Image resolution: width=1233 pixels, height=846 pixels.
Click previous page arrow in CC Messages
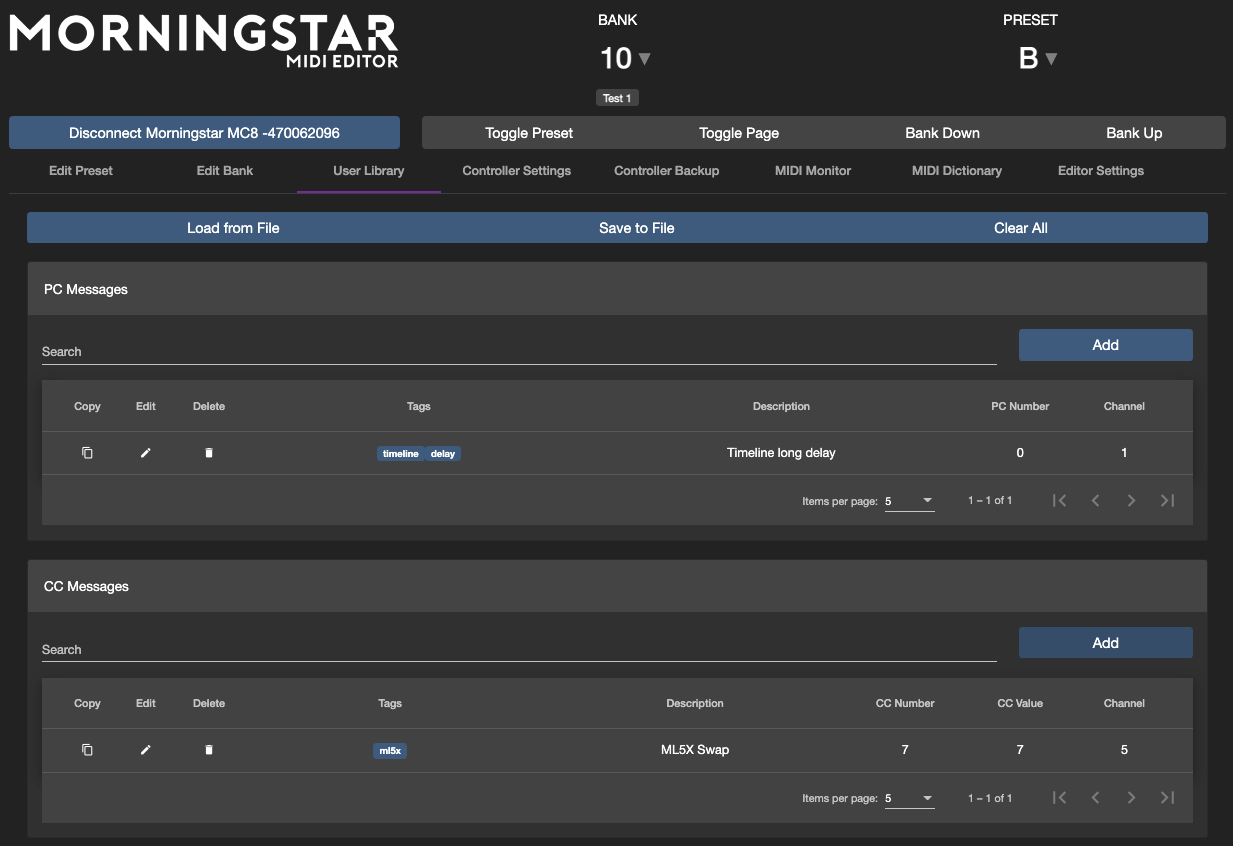(1095, 798)
